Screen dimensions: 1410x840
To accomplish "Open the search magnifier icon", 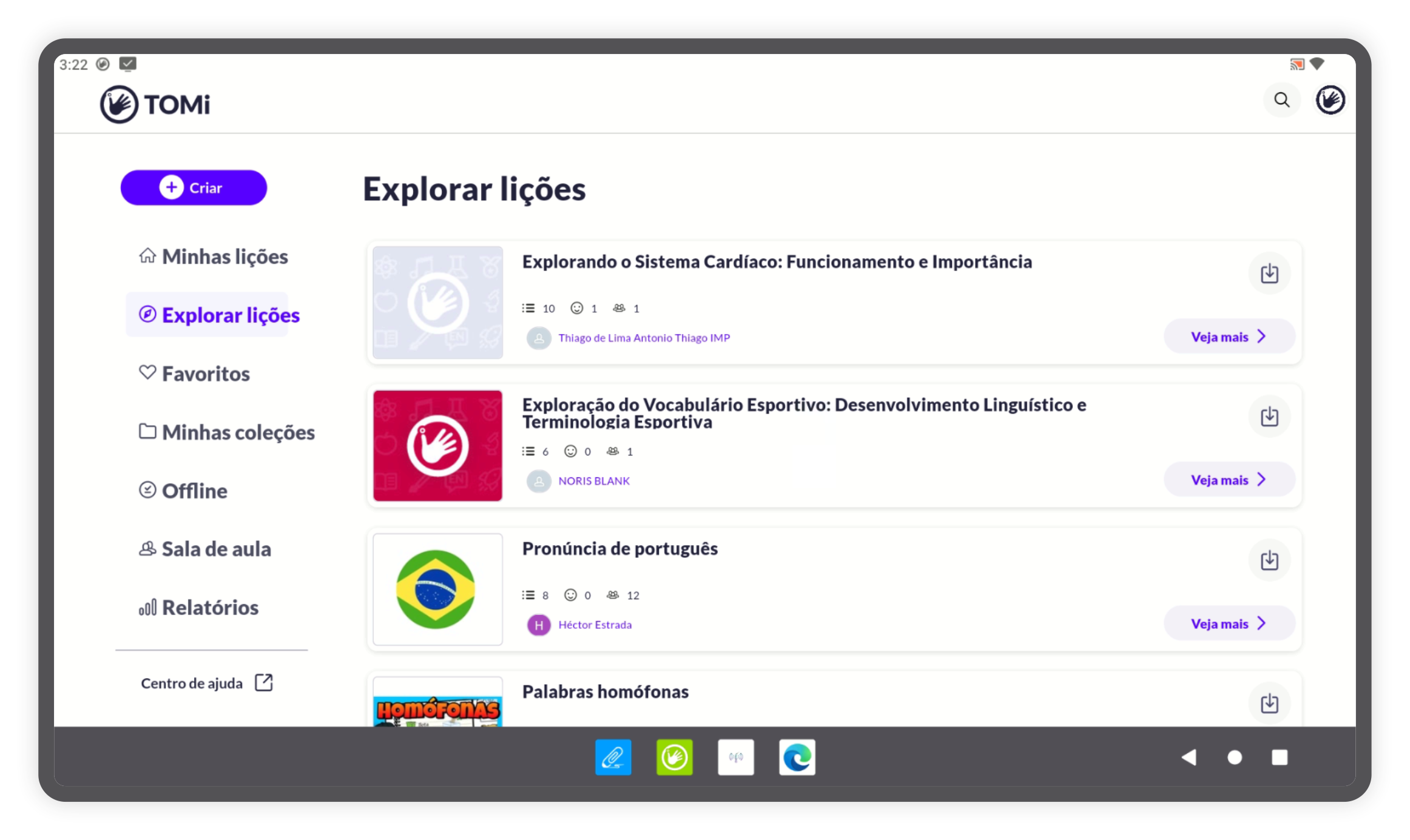I will tap(1281, 100).
